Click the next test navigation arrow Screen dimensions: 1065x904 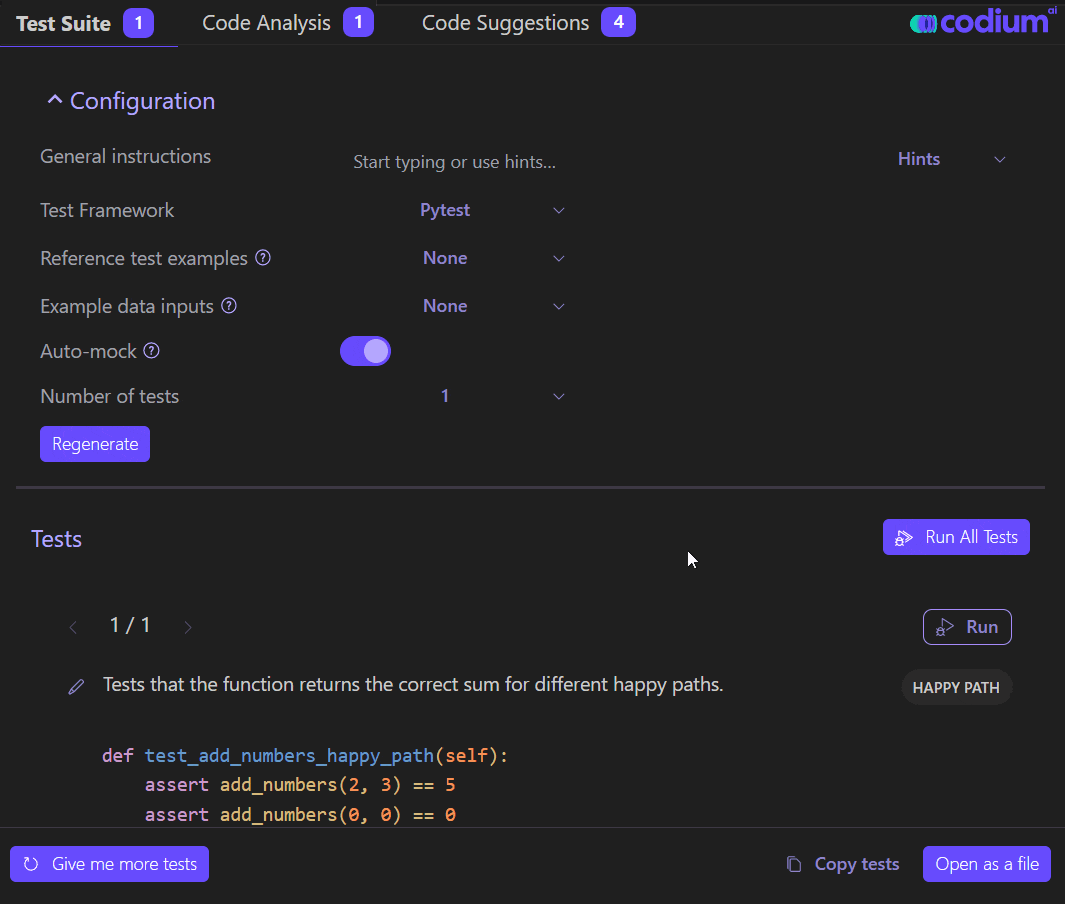pyautogui.click(x=188, y=627)
